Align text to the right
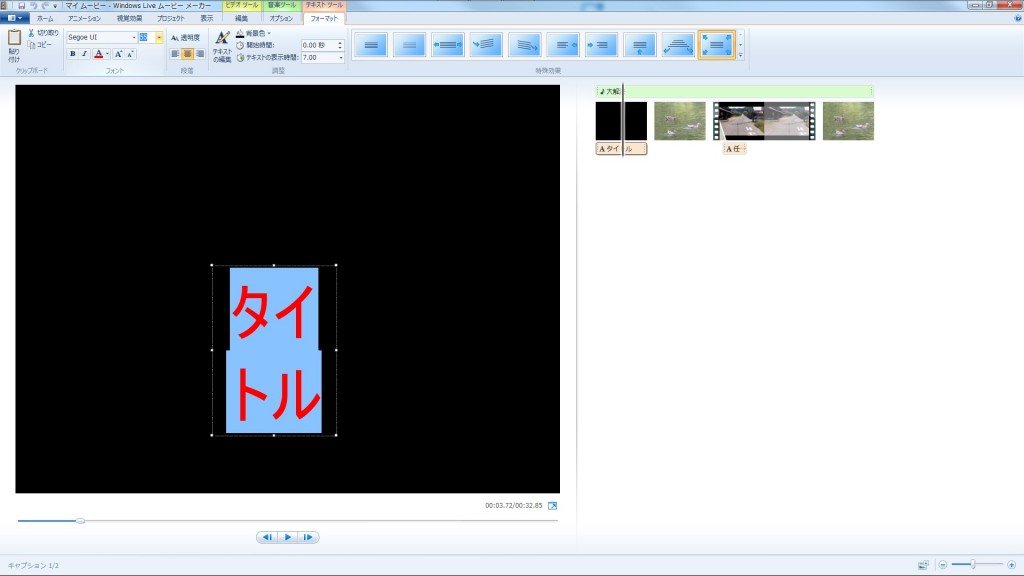This screenshot has height=576, width=1024. click(200, 54)
